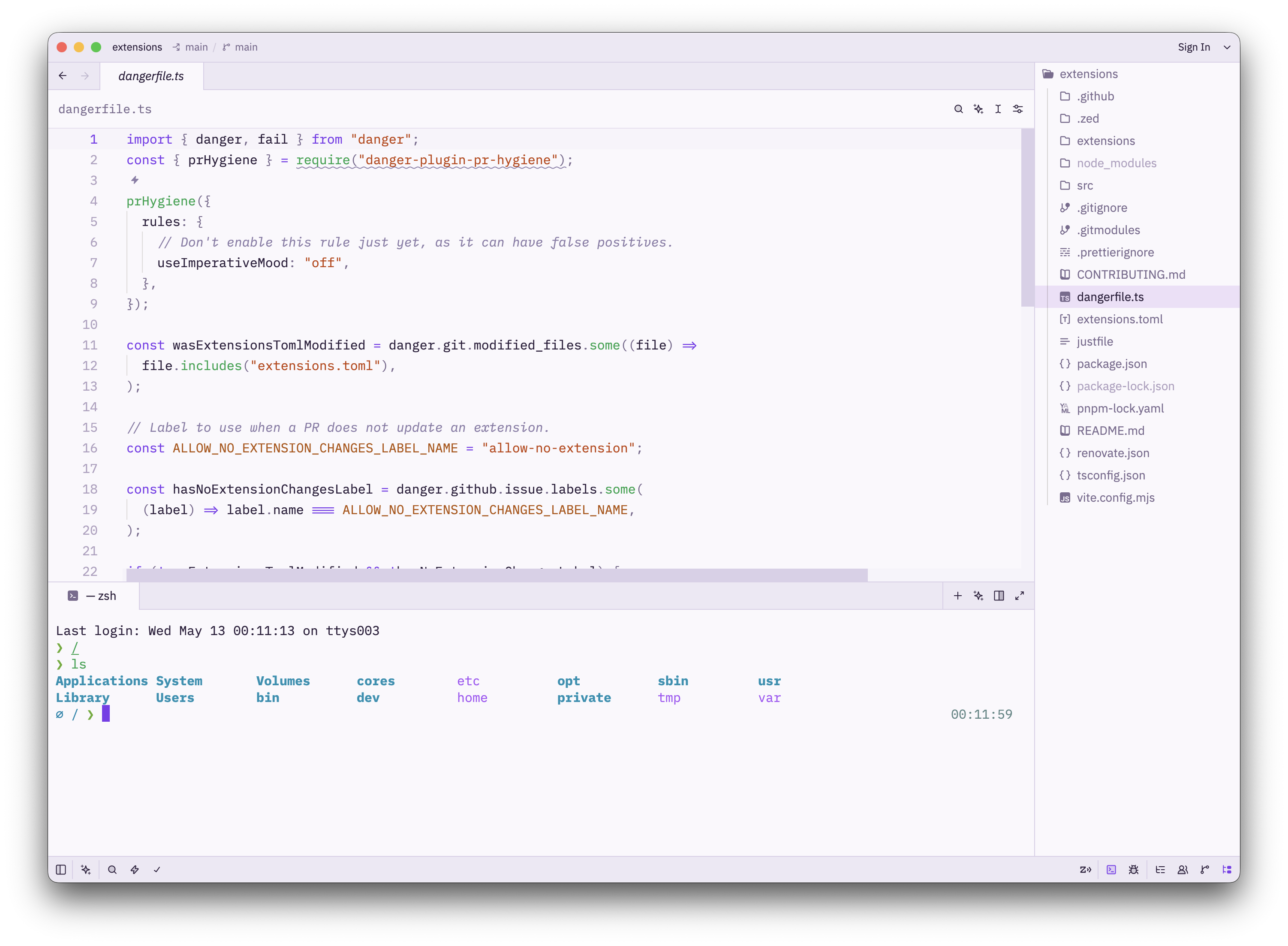
Task: Open README.md in project panel
Action: tap(1138, 431)
